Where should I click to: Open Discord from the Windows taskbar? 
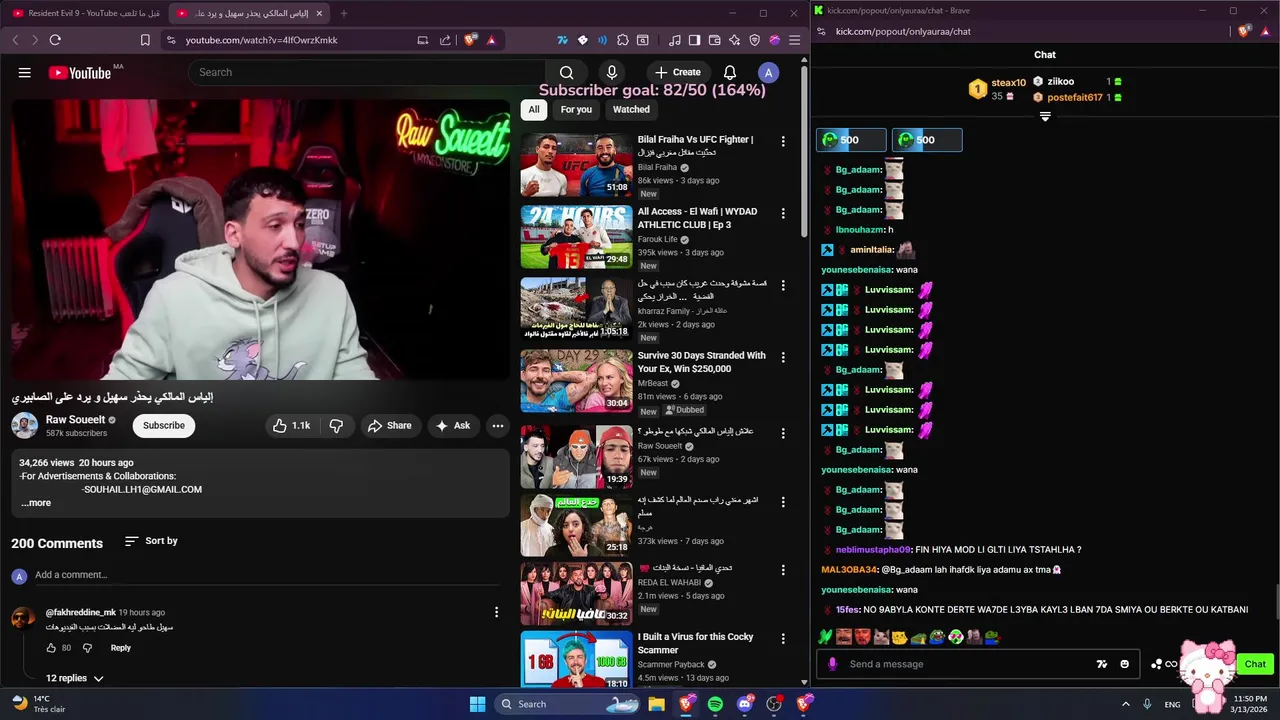pos(744,704)
